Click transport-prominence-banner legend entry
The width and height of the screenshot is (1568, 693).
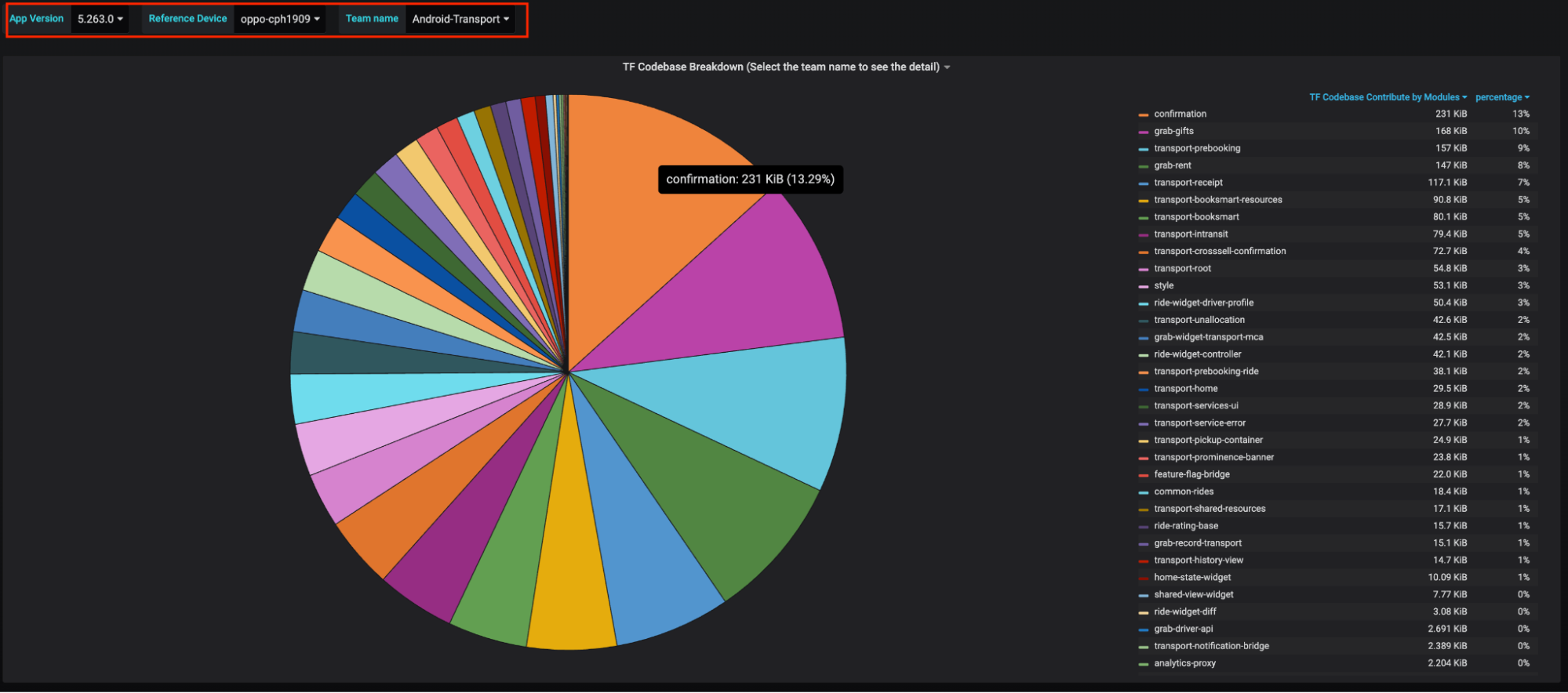pos(1213,458)
